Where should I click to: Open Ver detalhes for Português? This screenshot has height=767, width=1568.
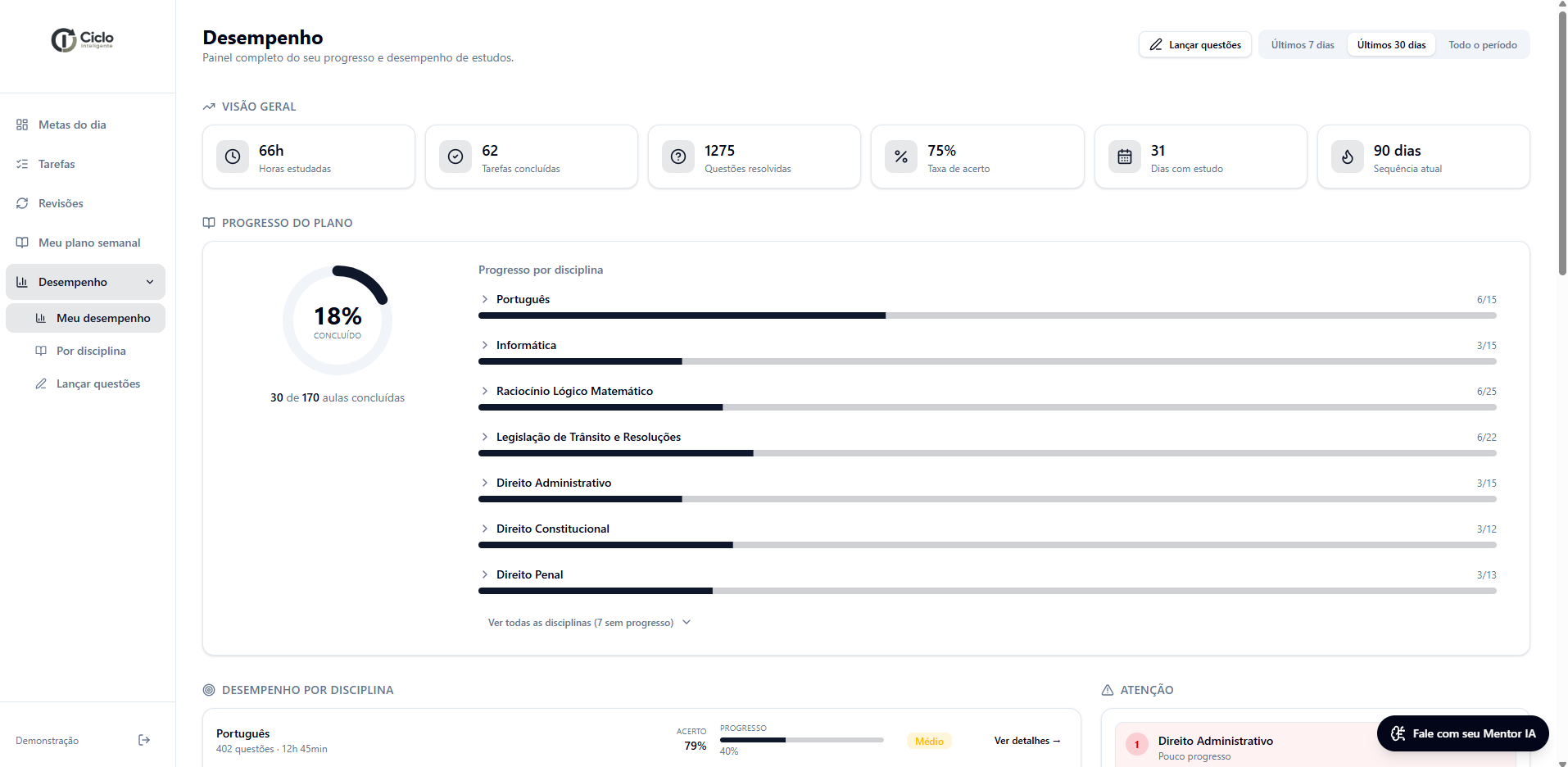(x=1027, y=741)
